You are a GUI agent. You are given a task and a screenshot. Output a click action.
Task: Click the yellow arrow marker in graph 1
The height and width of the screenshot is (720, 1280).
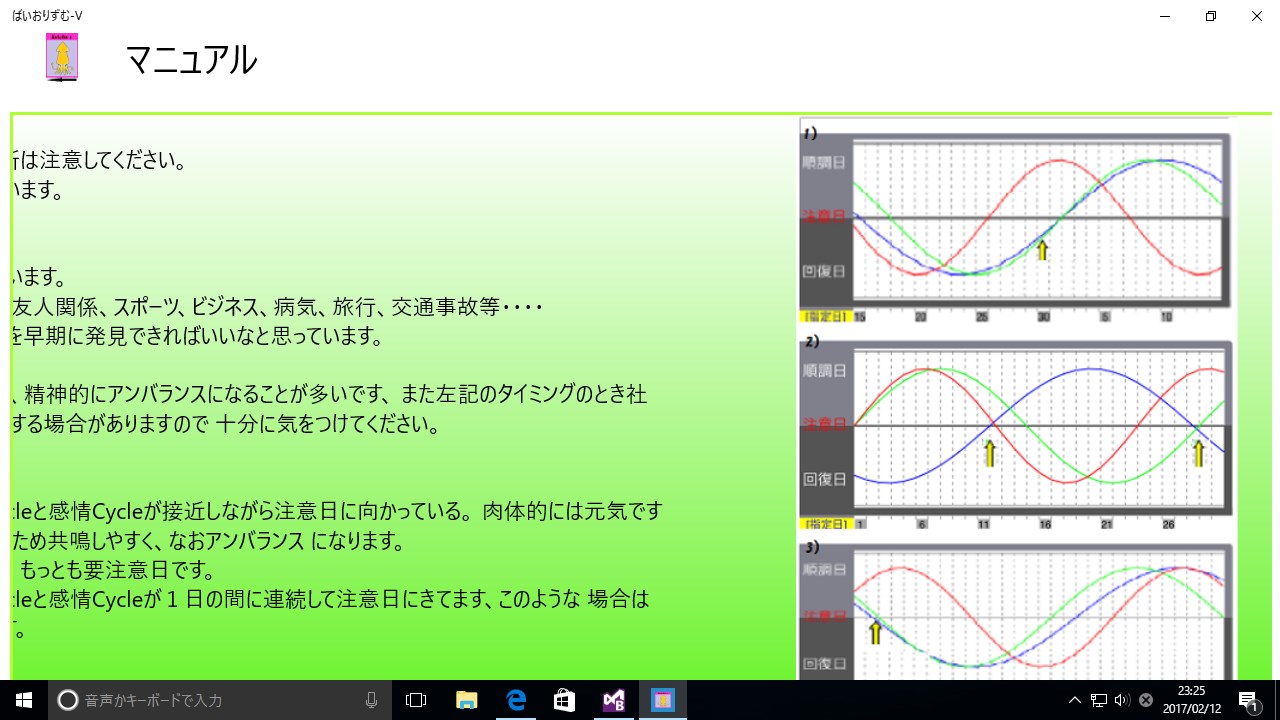1043,252
